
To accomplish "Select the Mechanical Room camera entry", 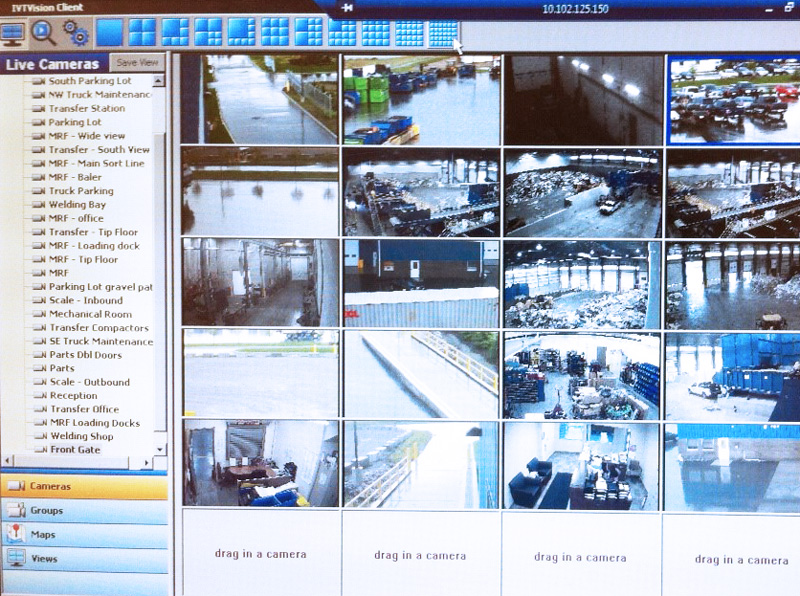I will coord(90,314).
